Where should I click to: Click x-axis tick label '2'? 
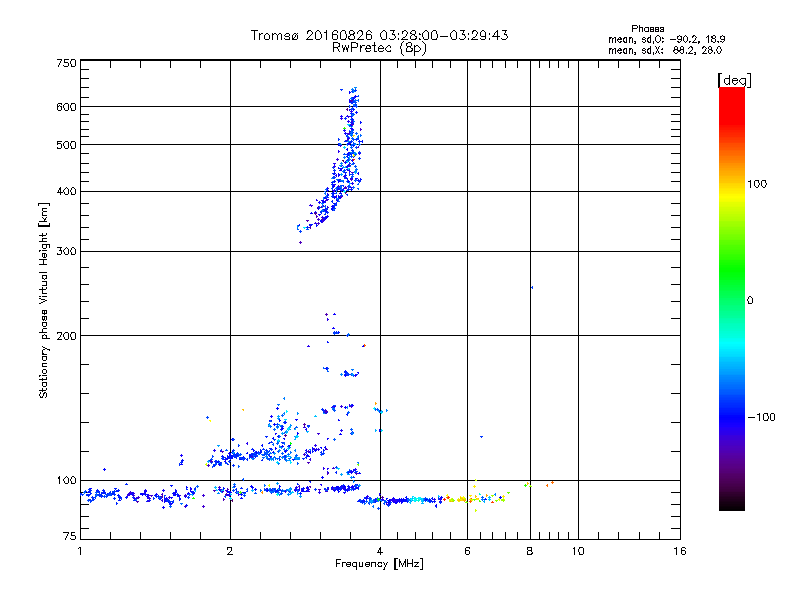(230, 551)
